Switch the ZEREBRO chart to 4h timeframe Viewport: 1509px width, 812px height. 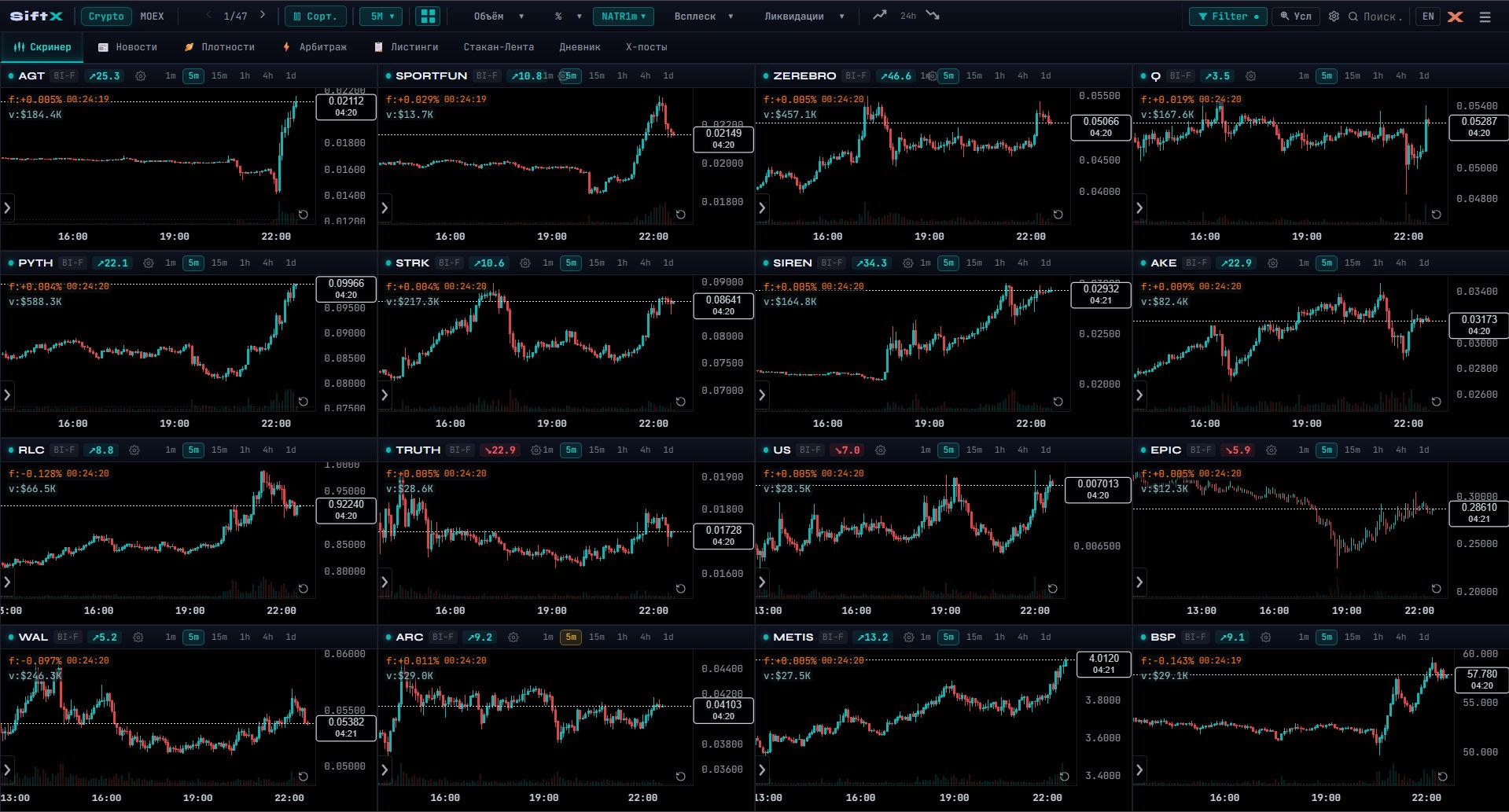[x=1022, y=76]
